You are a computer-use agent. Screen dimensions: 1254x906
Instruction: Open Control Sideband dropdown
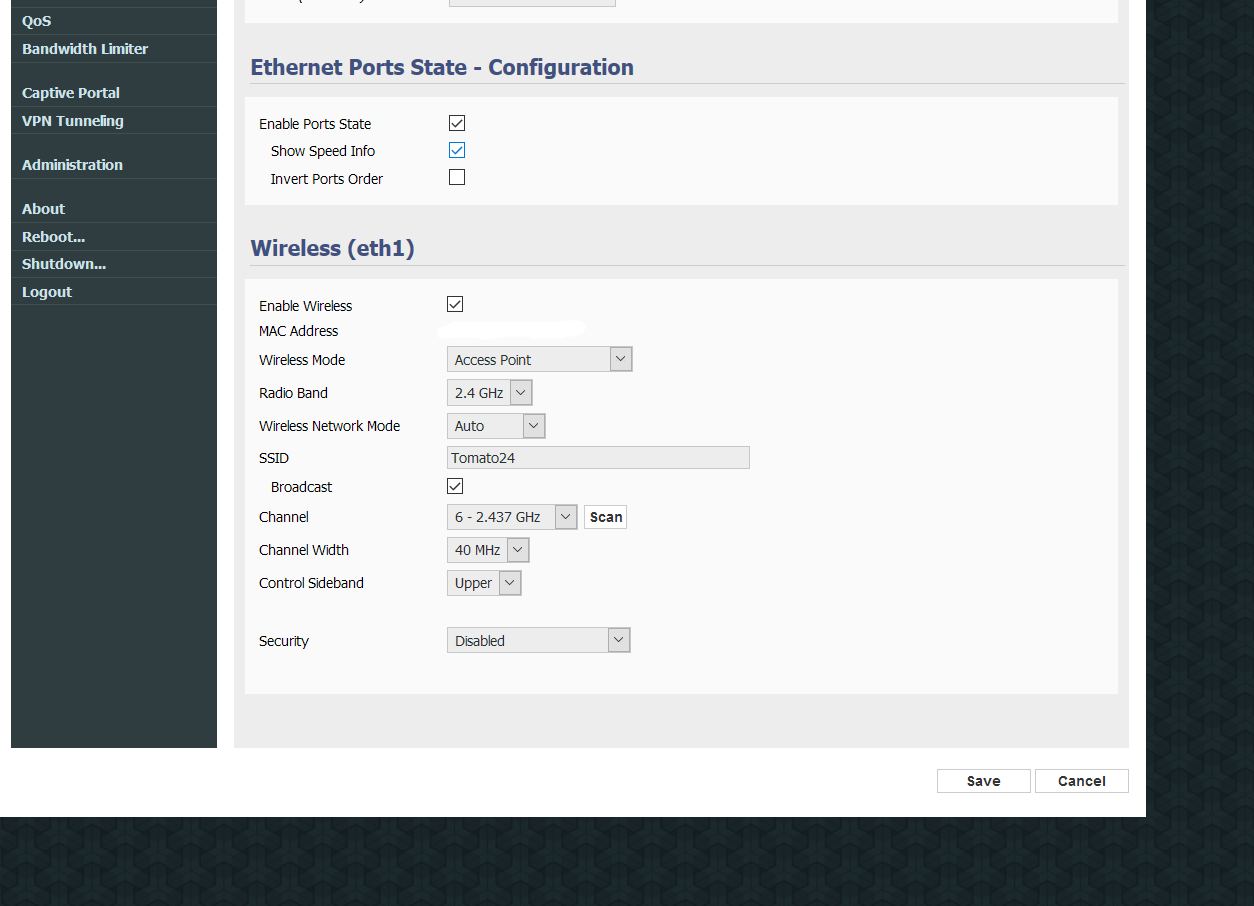tap(484, 582)
